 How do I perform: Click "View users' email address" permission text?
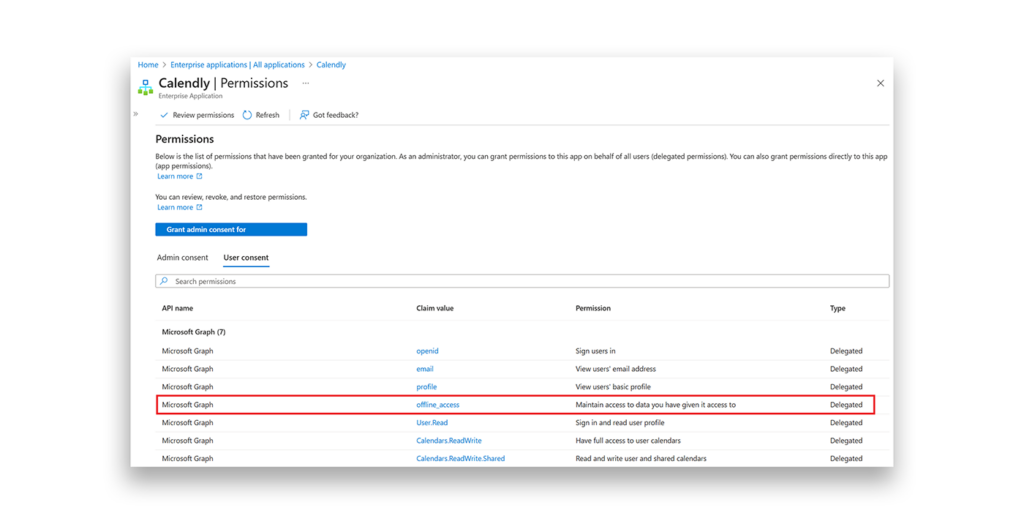(x=615, y=369)
